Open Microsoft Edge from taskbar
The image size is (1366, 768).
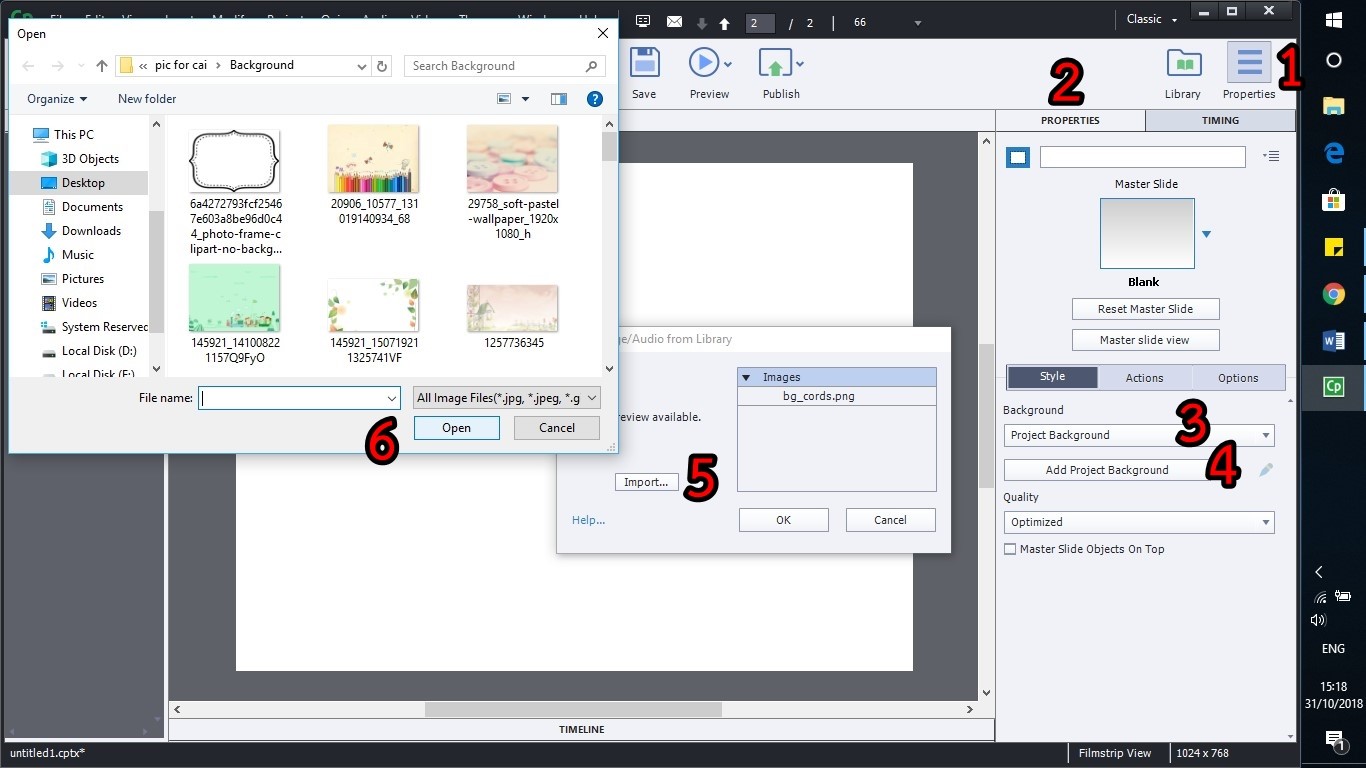coord(1333,153)
